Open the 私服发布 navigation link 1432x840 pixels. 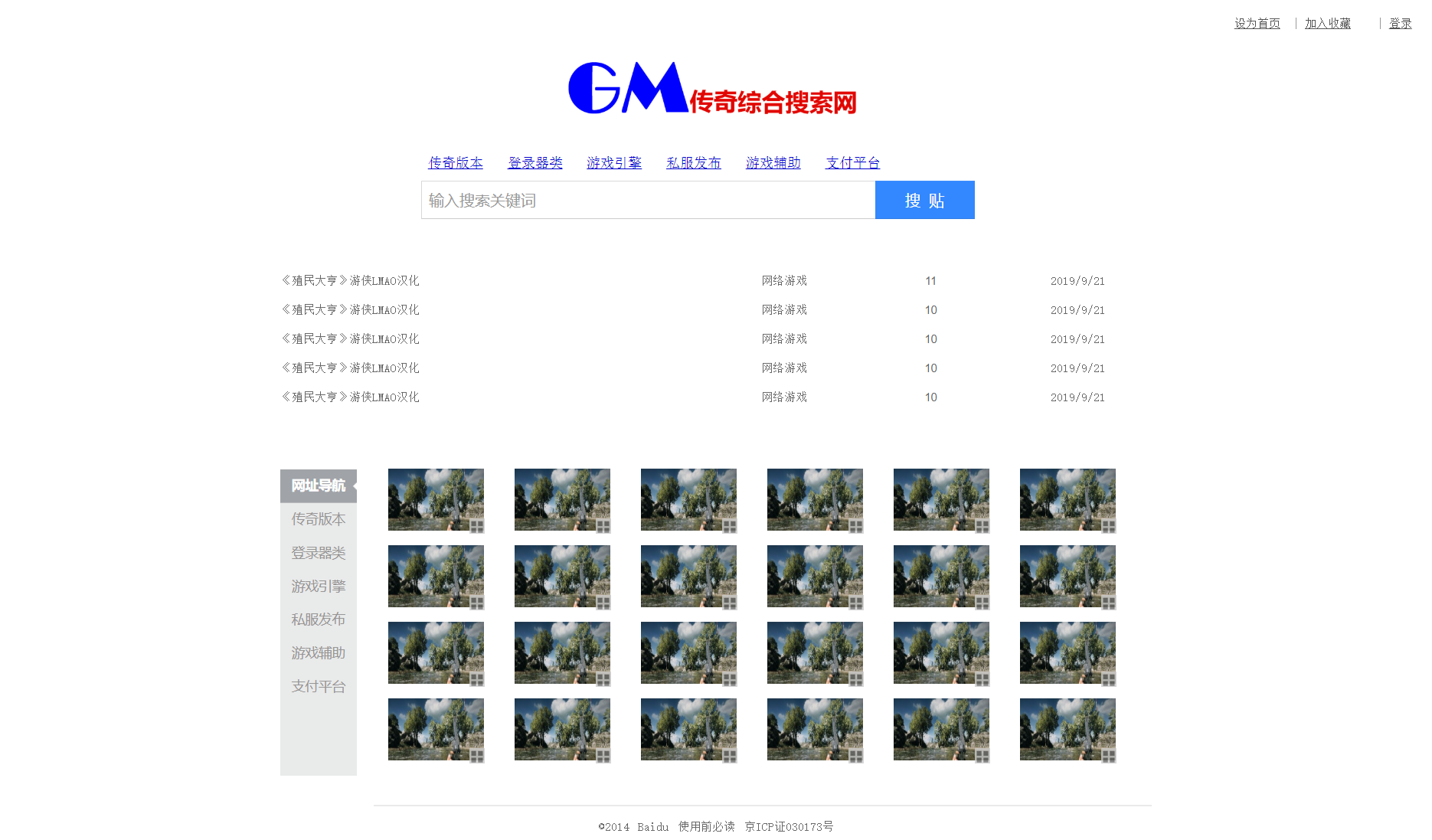point(693,162)
